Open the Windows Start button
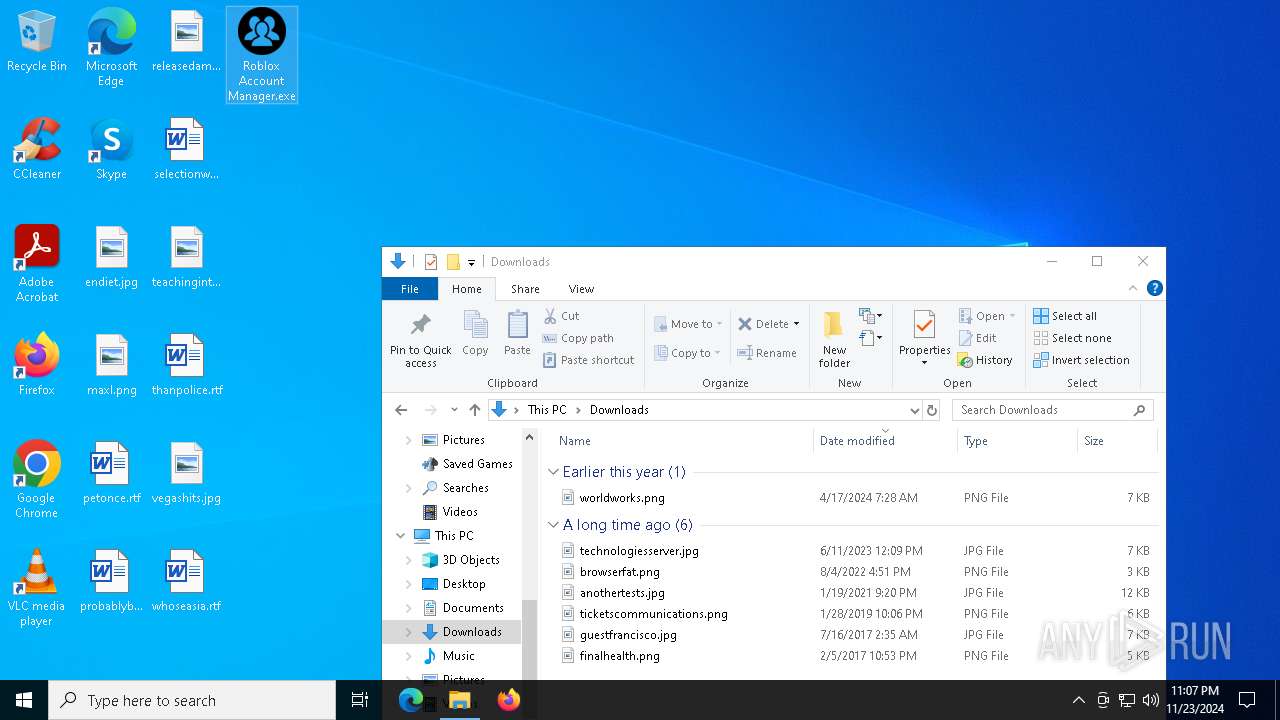This screenshot has height=720, width=1280. click(x=24, y=700)
